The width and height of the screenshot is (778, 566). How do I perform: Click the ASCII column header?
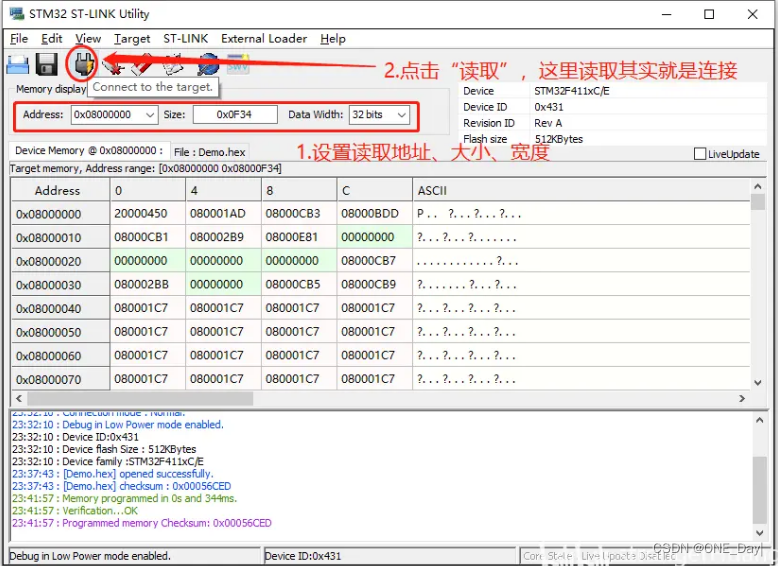pos(581,190)
